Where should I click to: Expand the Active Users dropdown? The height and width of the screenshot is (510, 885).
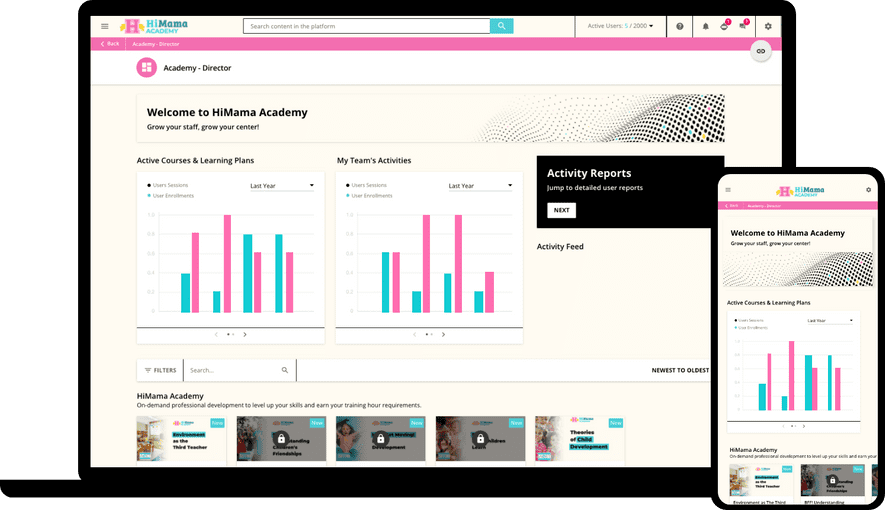620,26
